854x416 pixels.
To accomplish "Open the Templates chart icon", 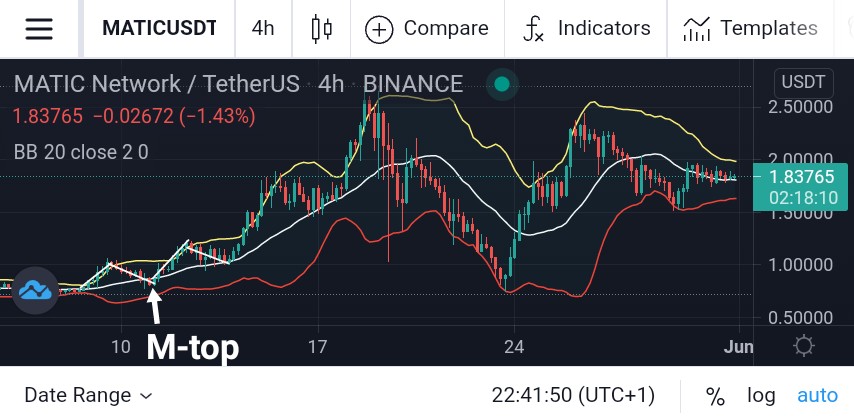I will pos(696,29).
